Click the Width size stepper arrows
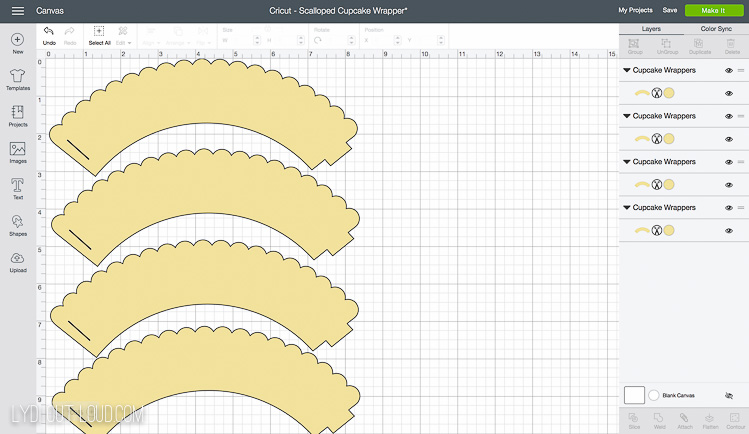This screenshot has height=434, width=749. coord(257,41)
